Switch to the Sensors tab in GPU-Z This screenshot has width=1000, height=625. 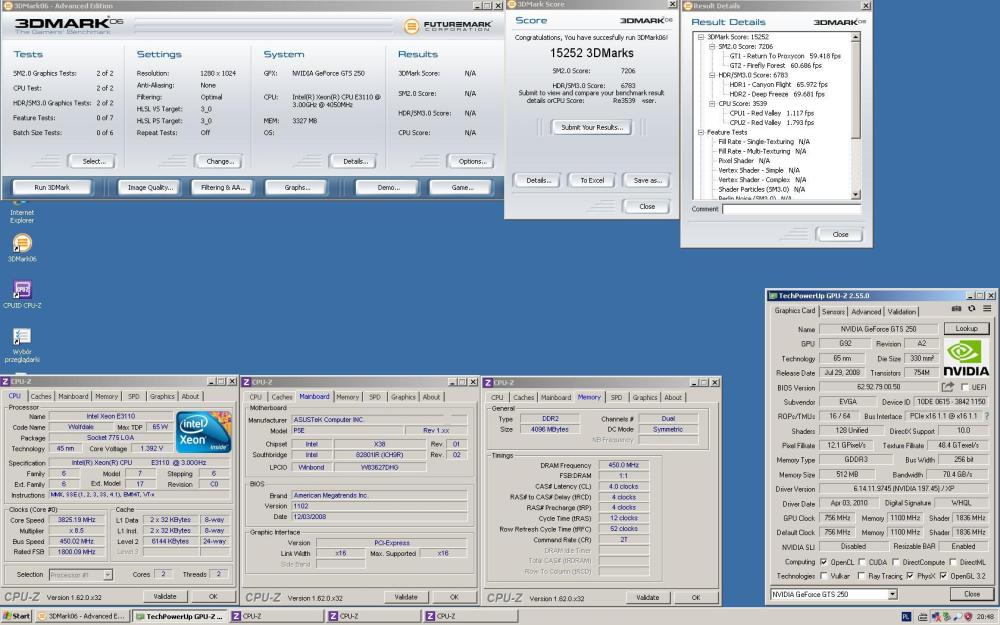(833, 311)
